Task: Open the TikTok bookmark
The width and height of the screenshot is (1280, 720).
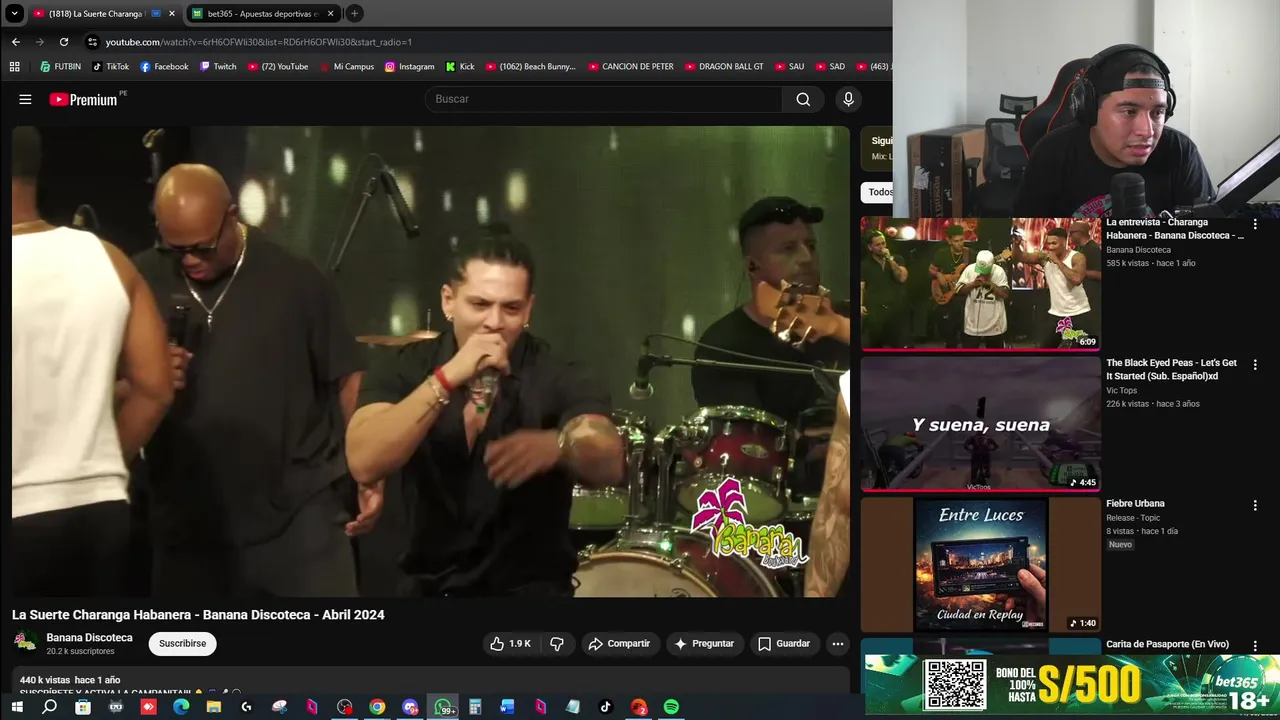Action: click(x=110, y=67)
